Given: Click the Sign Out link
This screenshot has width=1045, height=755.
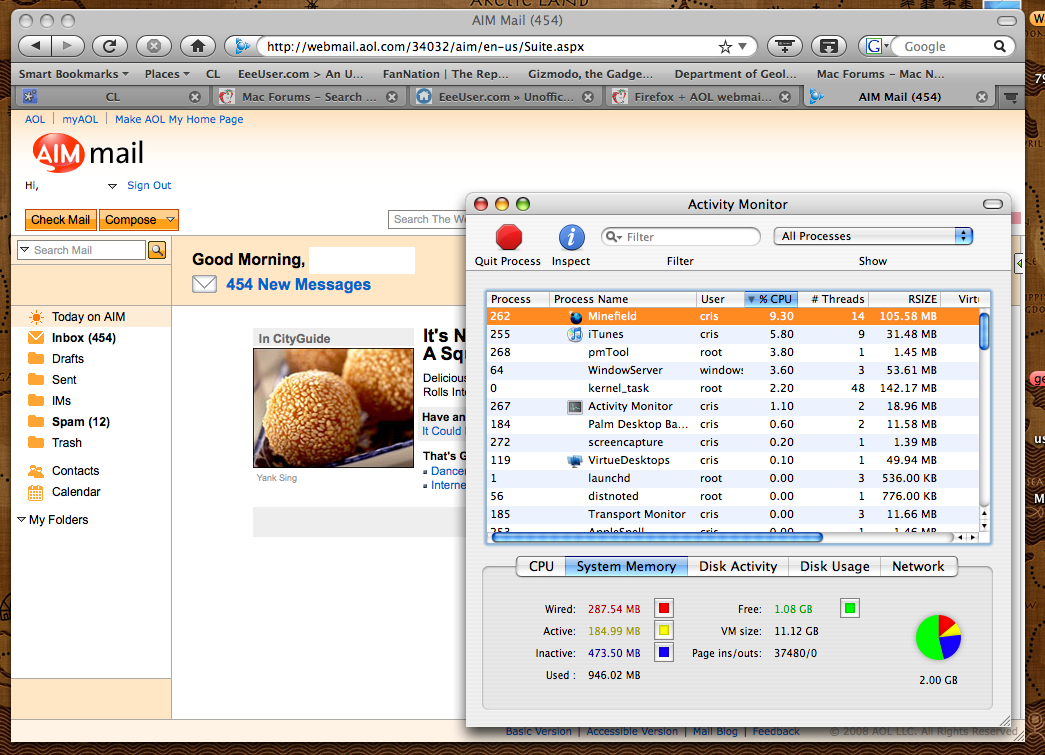Looking at the screenshot, I should point(149,185).
